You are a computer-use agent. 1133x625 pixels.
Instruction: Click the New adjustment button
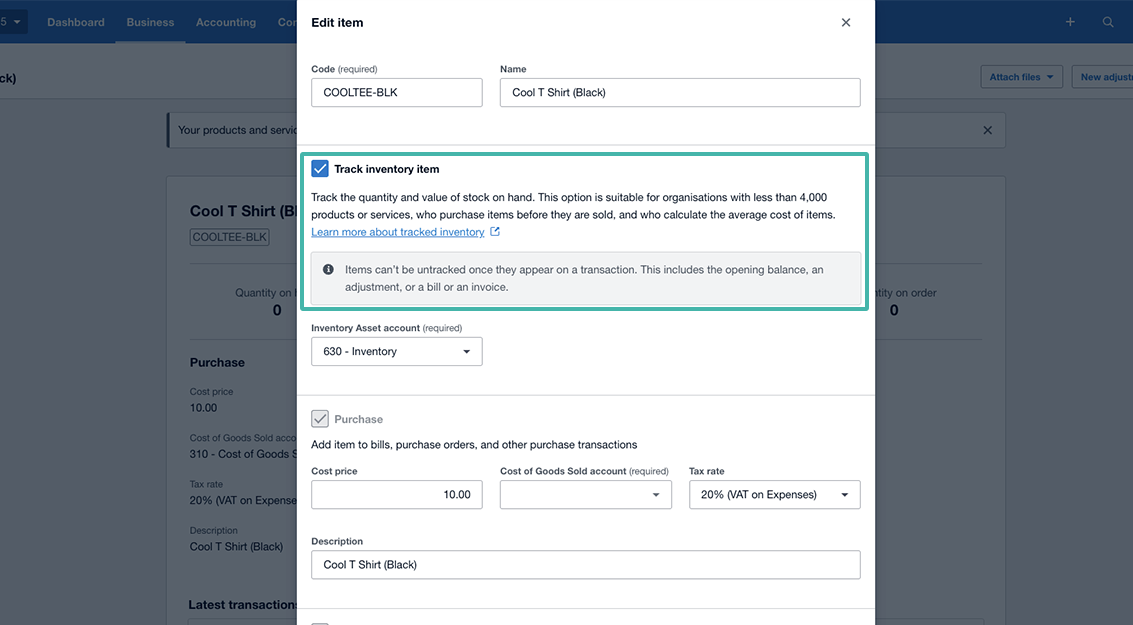[x=1104, y=77]
